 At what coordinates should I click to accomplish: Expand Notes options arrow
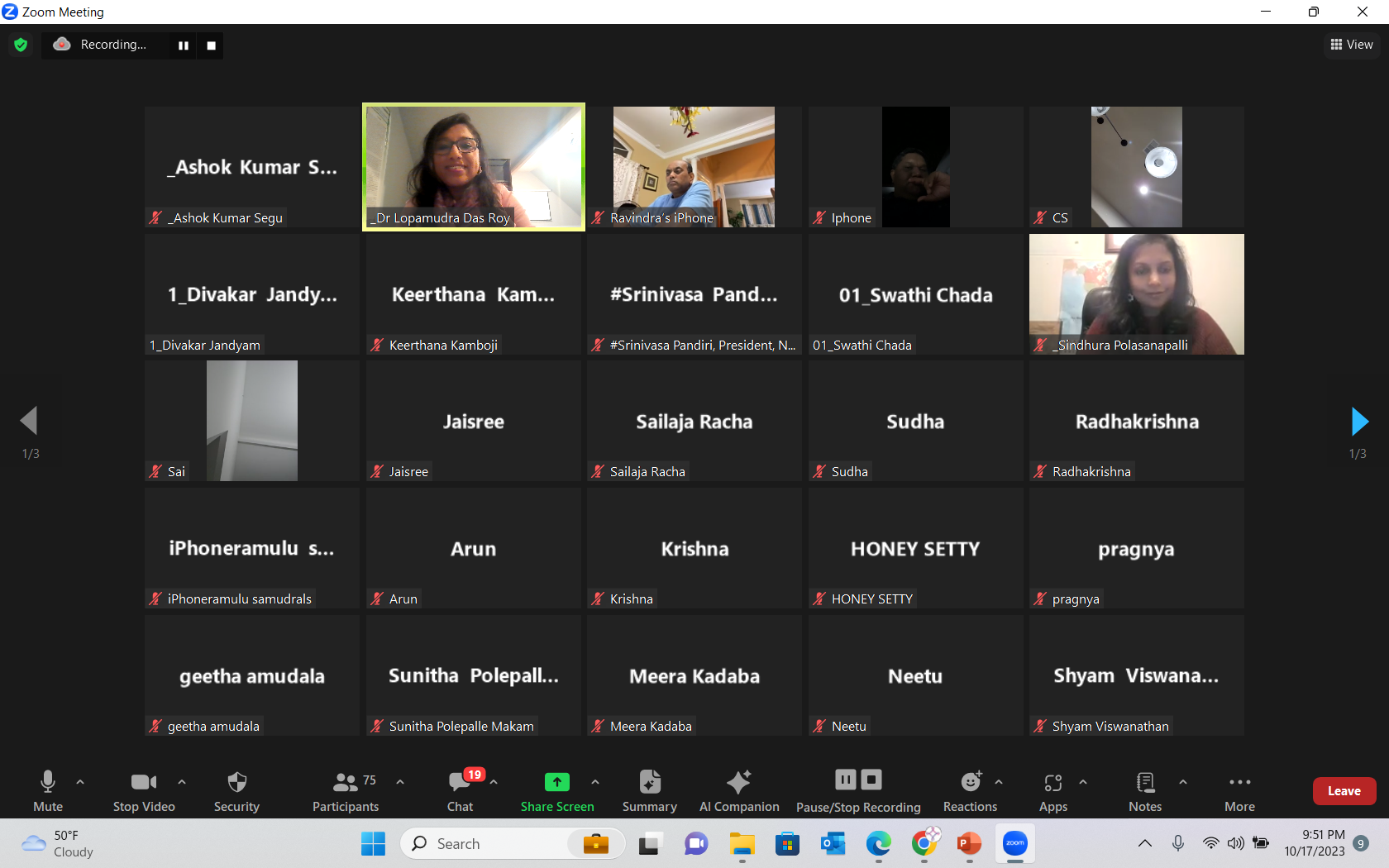point(1183,782)
